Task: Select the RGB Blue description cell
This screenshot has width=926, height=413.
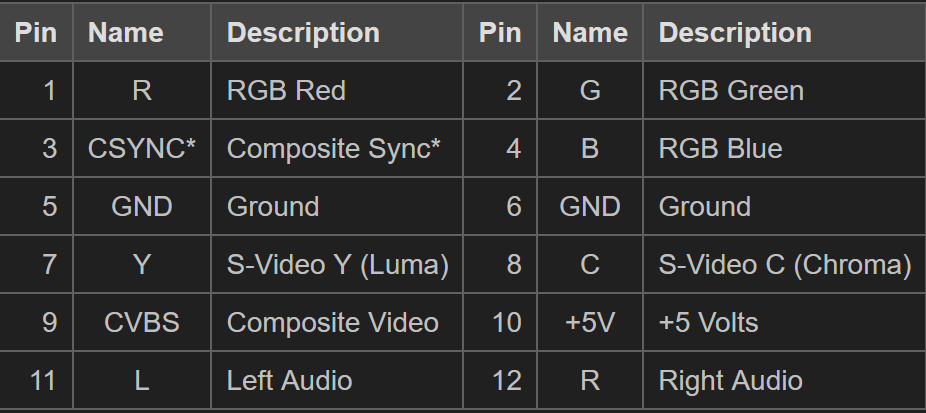Action: pos(720,149)
